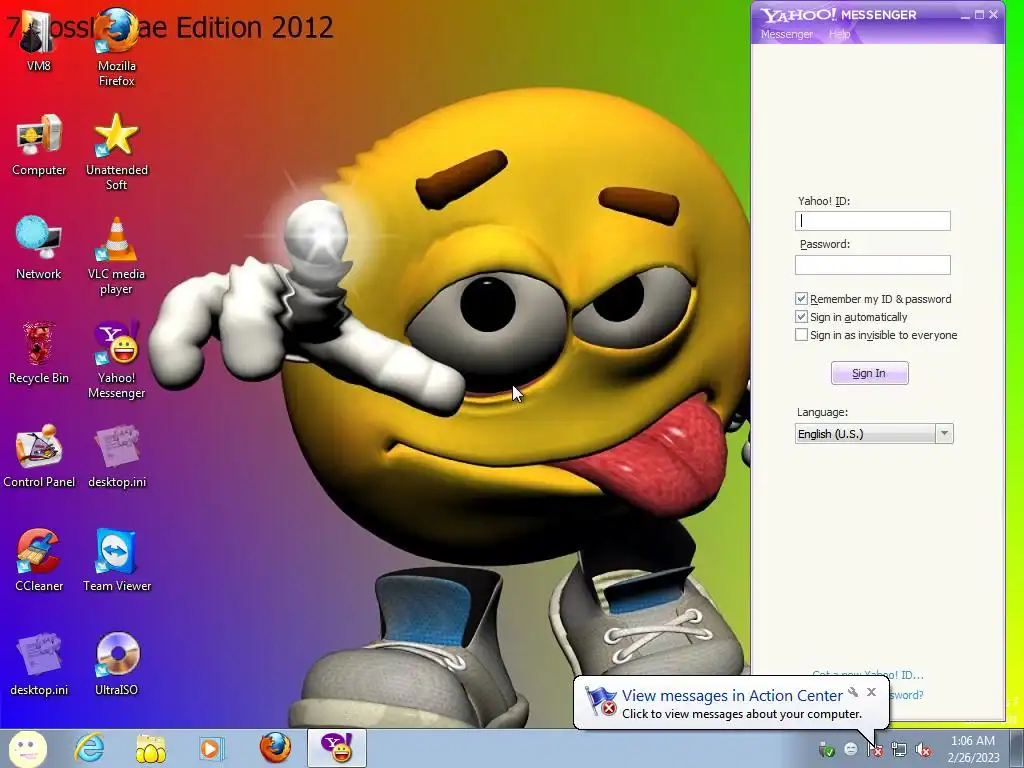Expand the Language dropdown
This screenshot has height=768, width=1024.
pos(944,434)
